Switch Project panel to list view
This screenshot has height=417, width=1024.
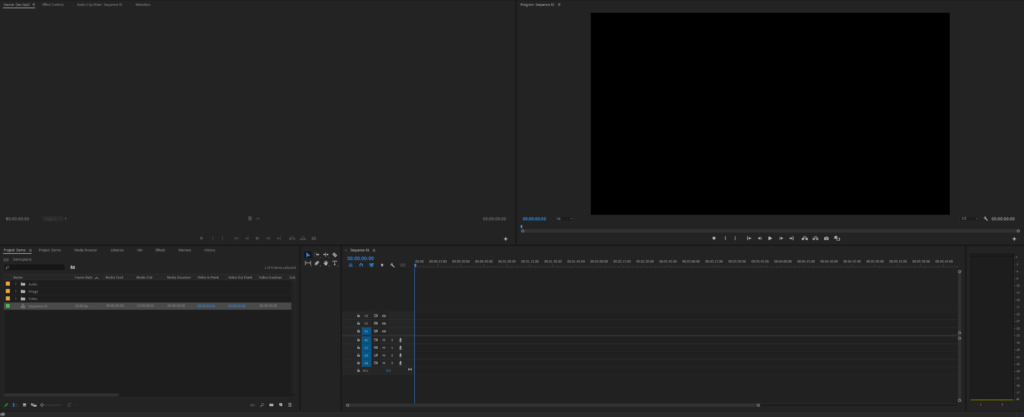click(15, 405)
